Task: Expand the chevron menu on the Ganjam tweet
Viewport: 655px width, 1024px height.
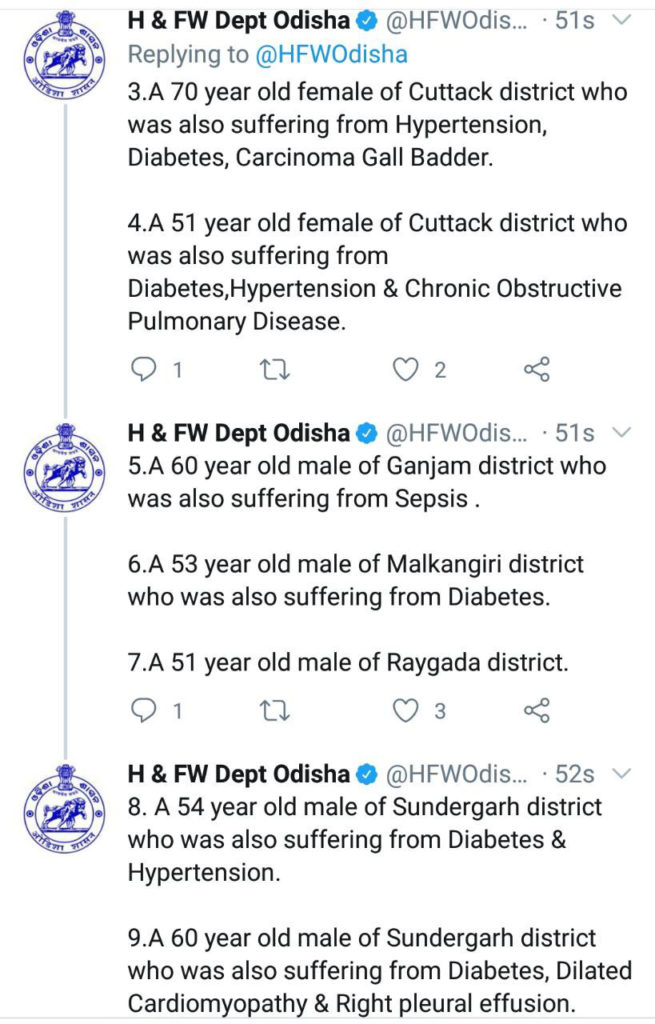Action: 621,433
